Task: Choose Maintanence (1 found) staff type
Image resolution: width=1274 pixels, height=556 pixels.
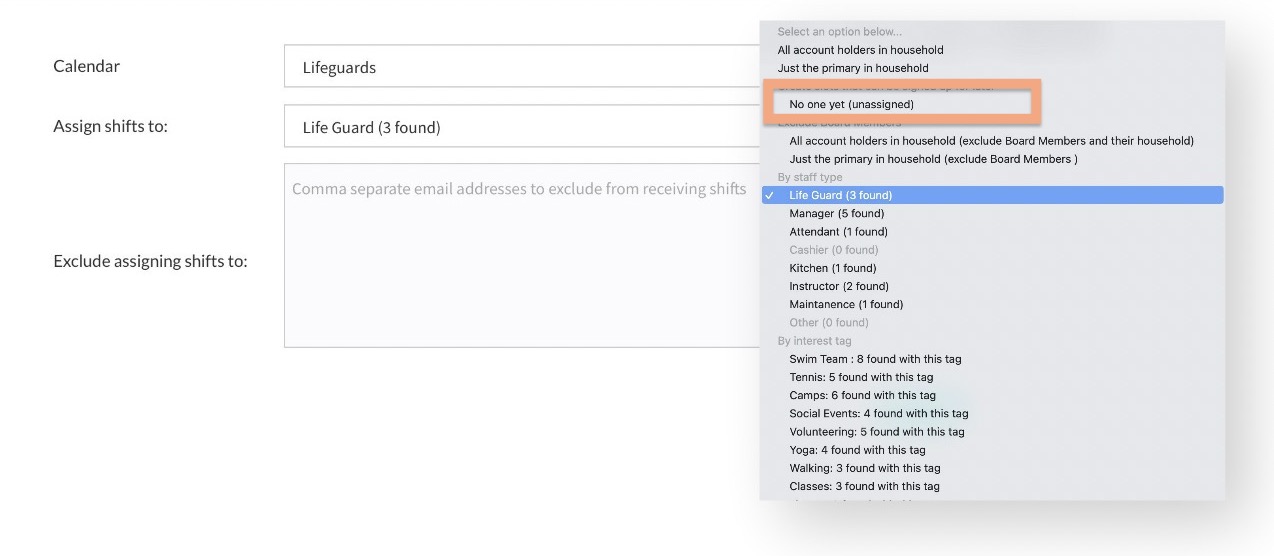Action: pos(845,304)
